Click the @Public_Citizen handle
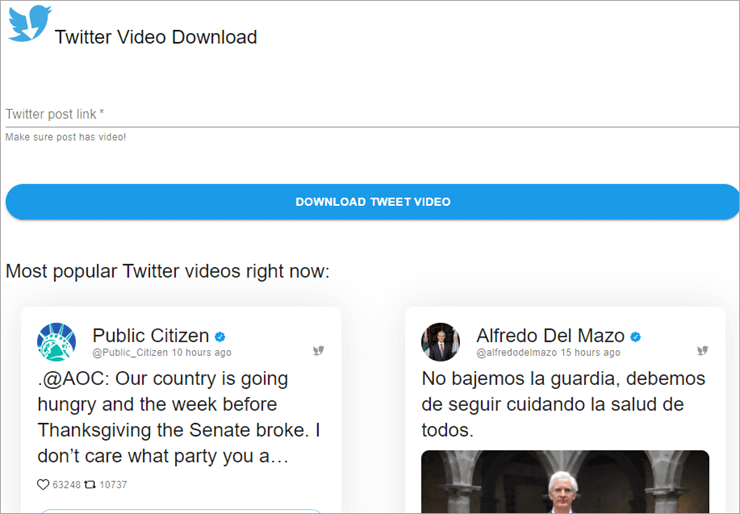 coord(130,353)
